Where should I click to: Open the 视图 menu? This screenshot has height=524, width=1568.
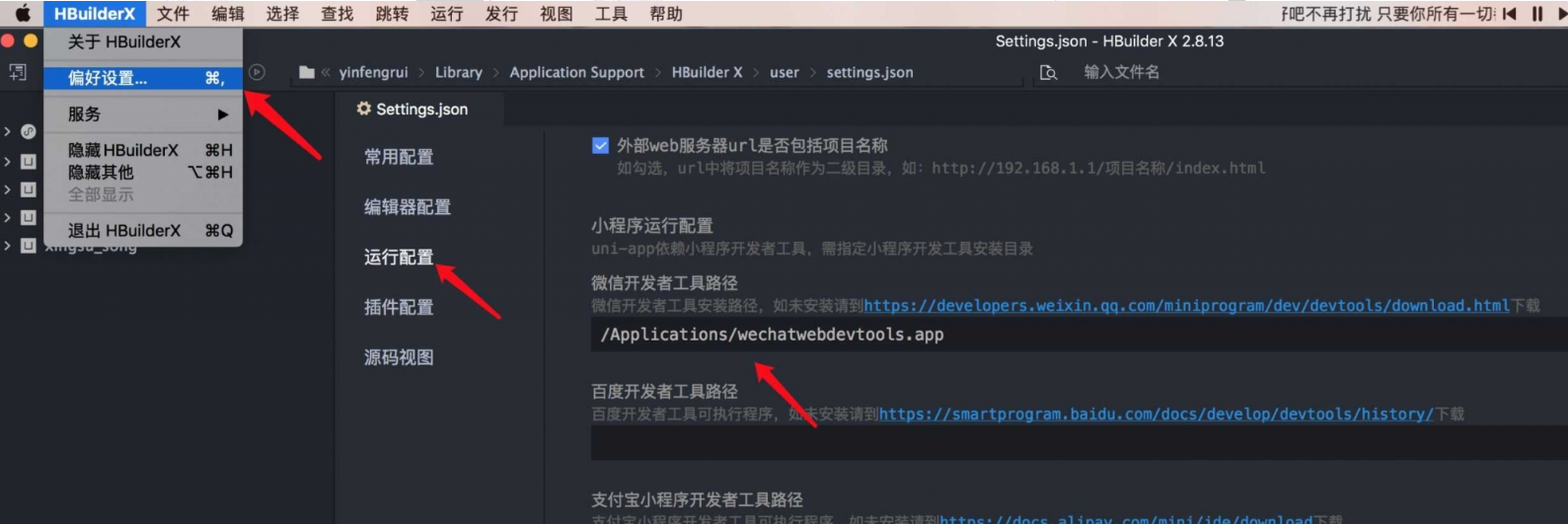[556, 14]
